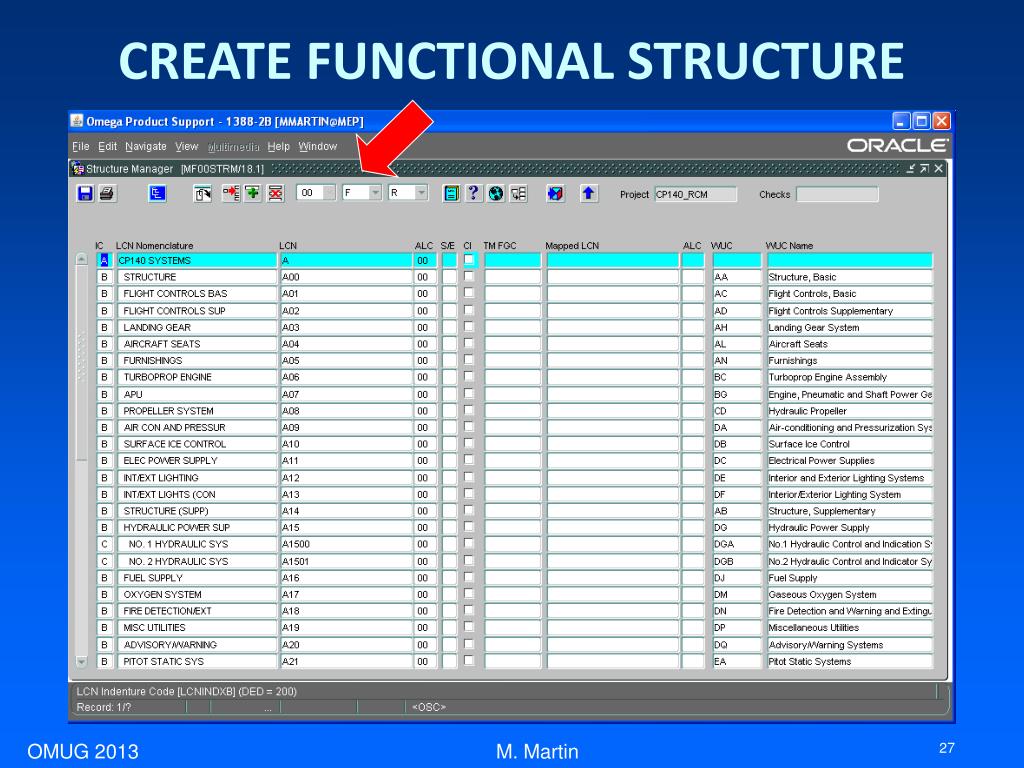Select FLIGHT CONTROLS BAS nomenclature
The width and height of the screenshot is (1024, 768).
(197, 294)
